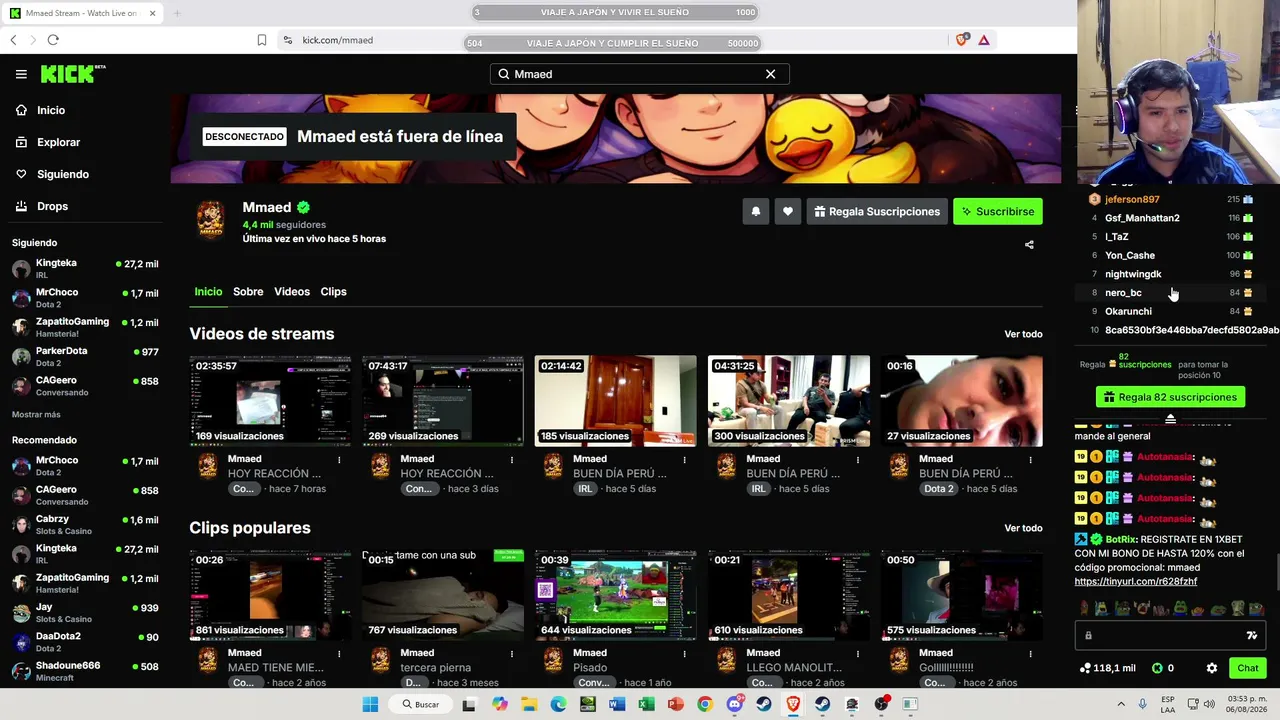Clear the Mmaed search text
The image size is (1280, 720).
770,74
